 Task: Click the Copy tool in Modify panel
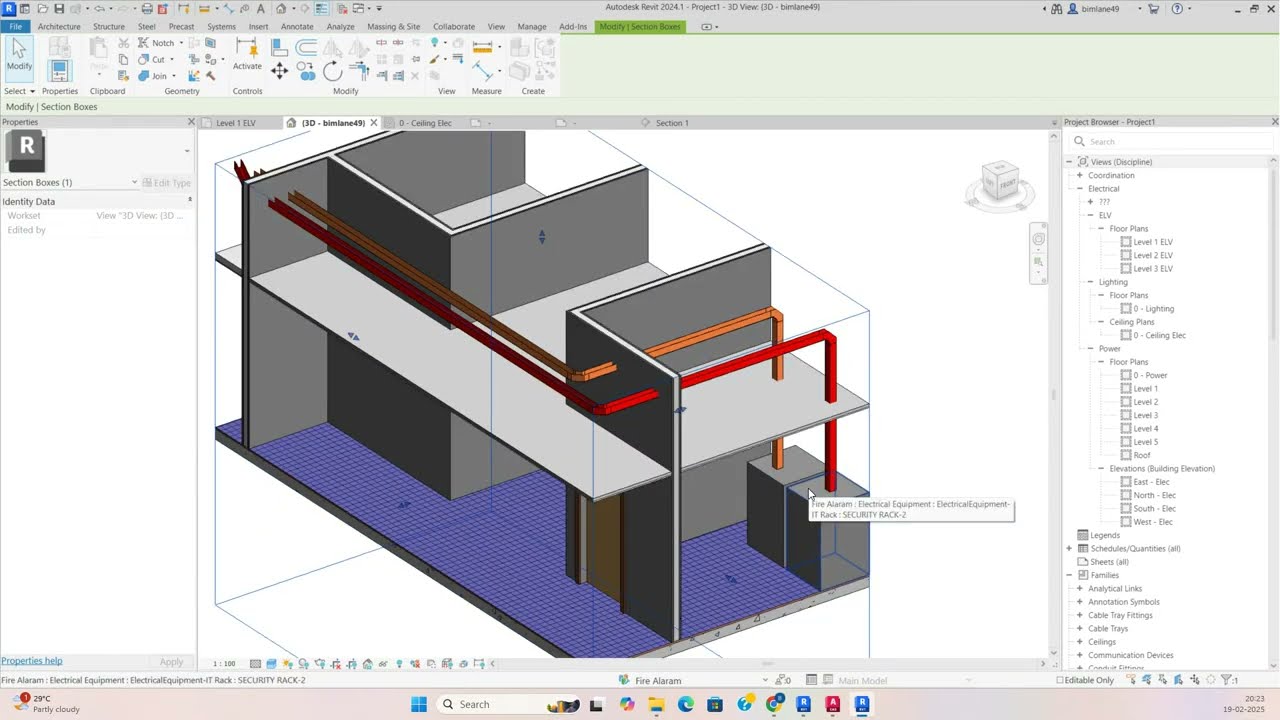(x=306, y=71)
